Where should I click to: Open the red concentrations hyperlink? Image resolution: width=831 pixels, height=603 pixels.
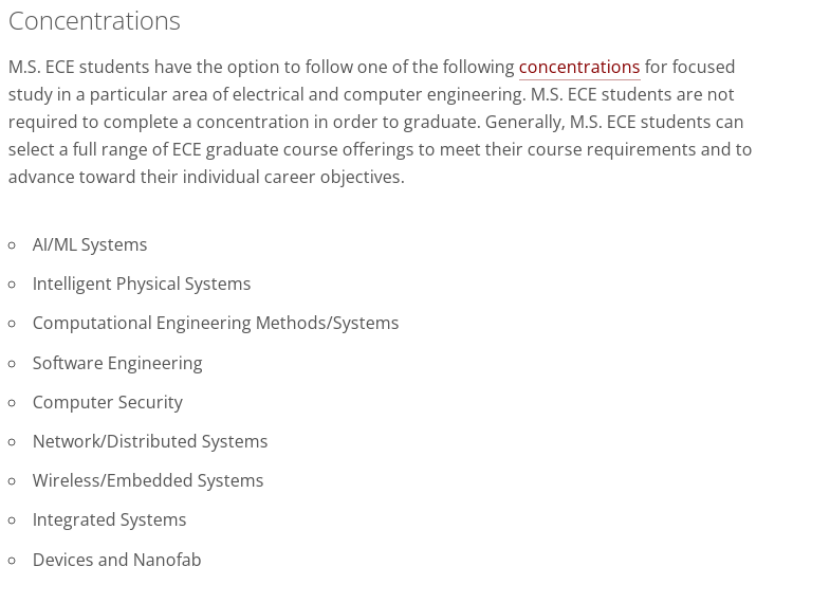tap(579, 67)
